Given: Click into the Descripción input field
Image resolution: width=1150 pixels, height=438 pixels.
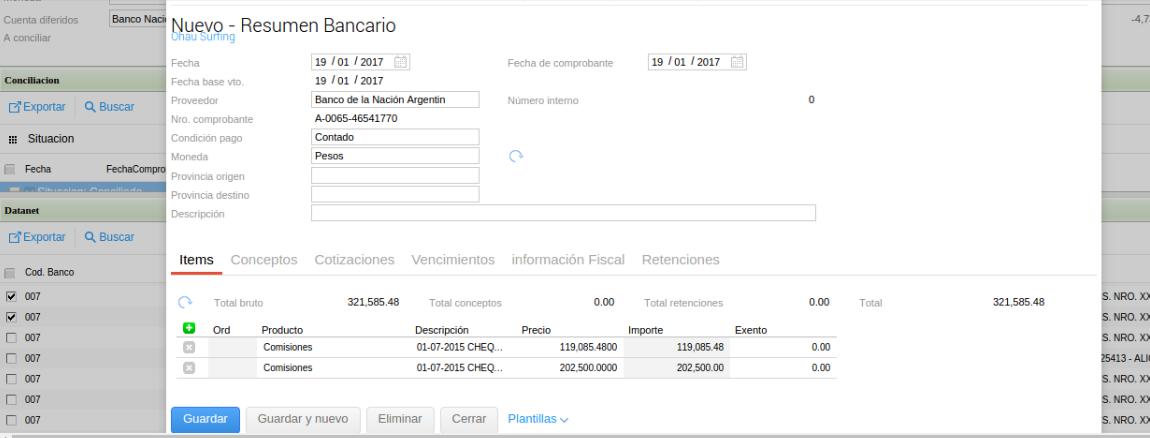Looking at the screenshot, I should tap(563, 213).
